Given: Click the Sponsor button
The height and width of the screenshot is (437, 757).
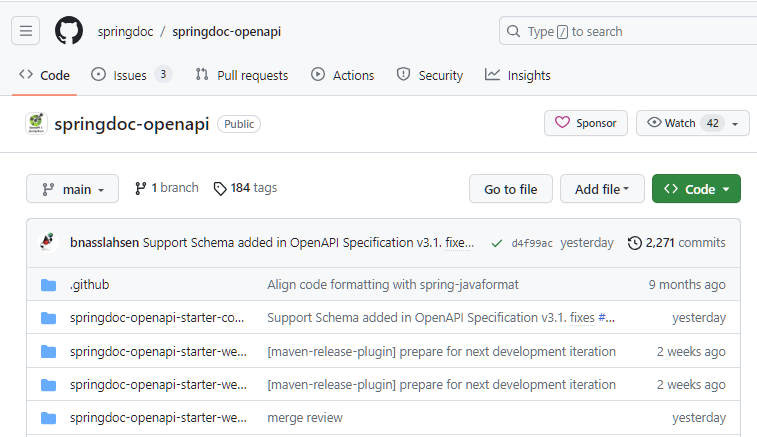Looking at the screenshot, I should point(586,123).
